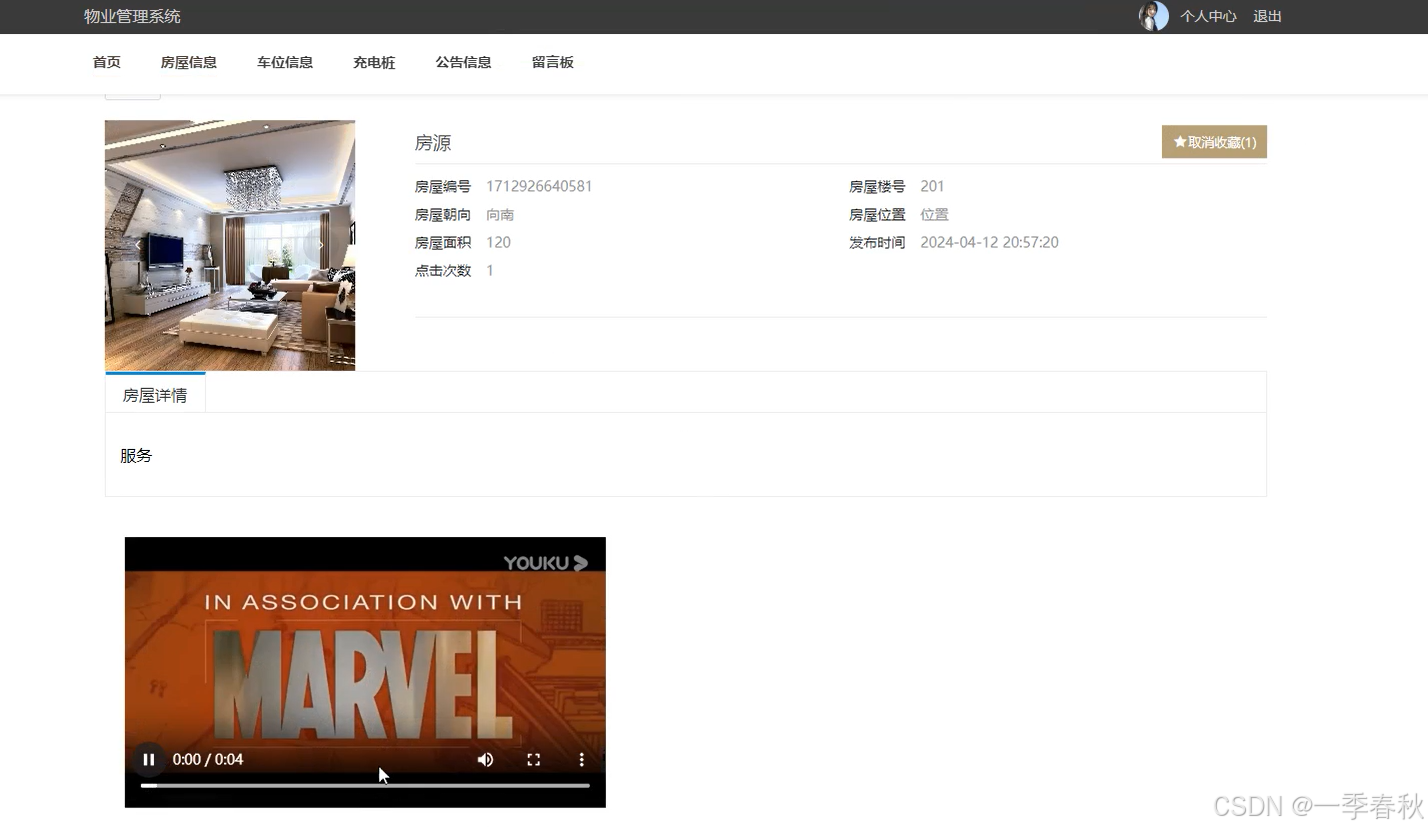Click the video time 0:00 / 0:04
Image resolution: width=1428 pixels, height=832 pixels.
click(x=208, y=759)
